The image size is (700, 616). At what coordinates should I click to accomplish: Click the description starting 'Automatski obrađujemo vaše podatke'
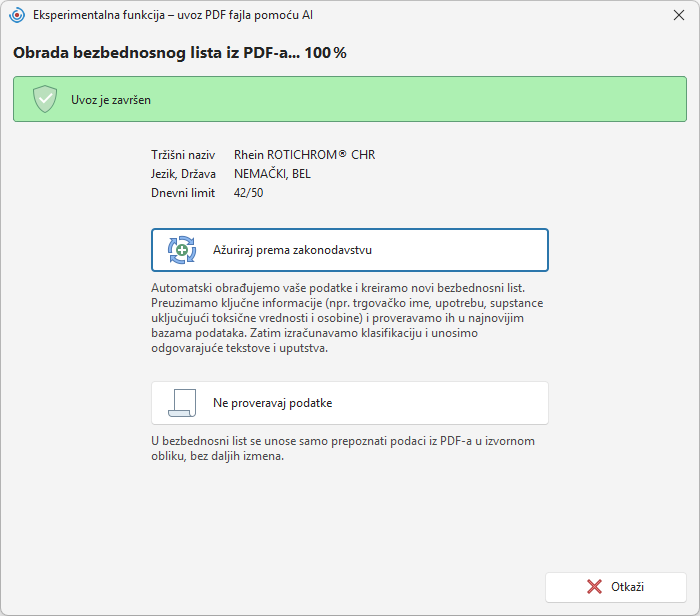[347, 318]
